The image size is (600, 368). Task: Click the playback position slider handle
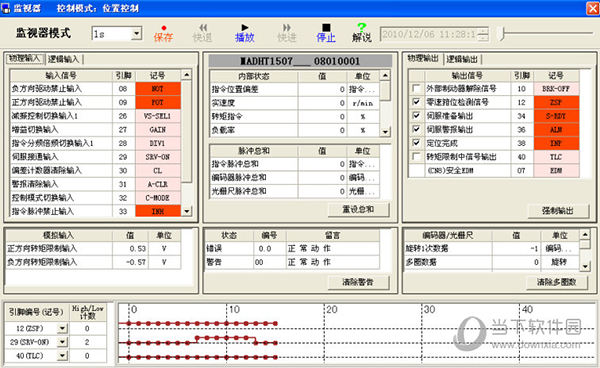[502, 34]
